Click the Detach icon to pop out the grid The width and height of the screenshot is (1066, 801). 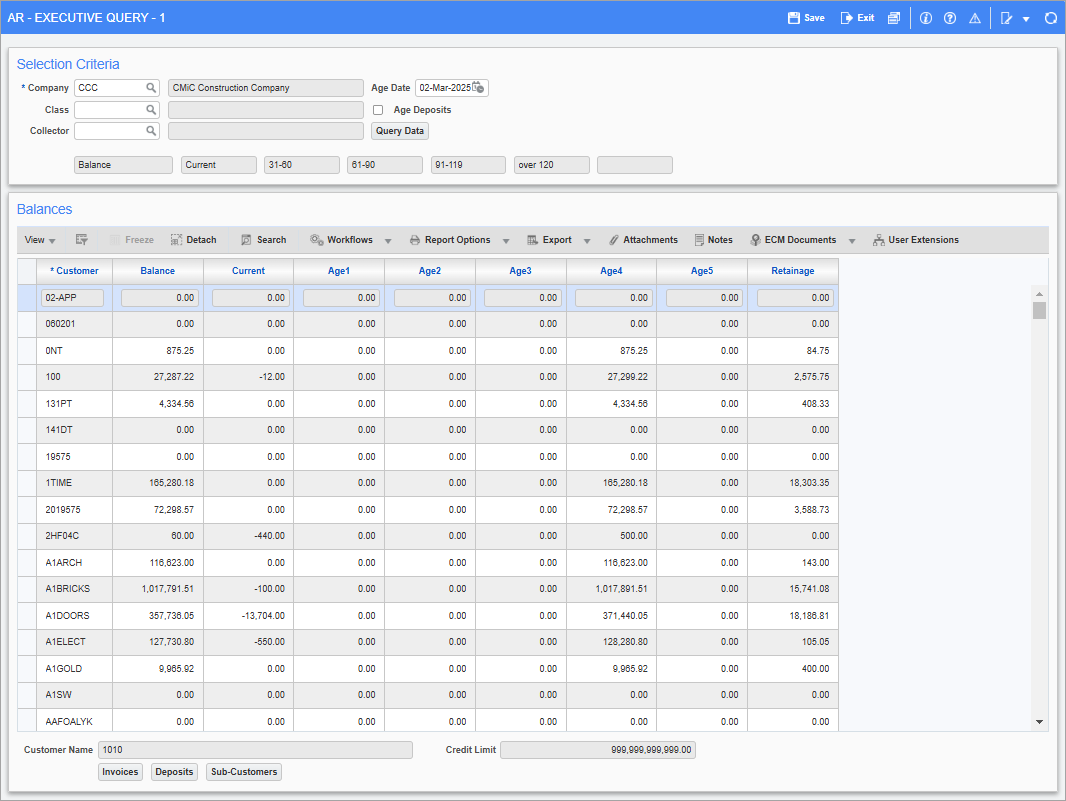point(193,239)
